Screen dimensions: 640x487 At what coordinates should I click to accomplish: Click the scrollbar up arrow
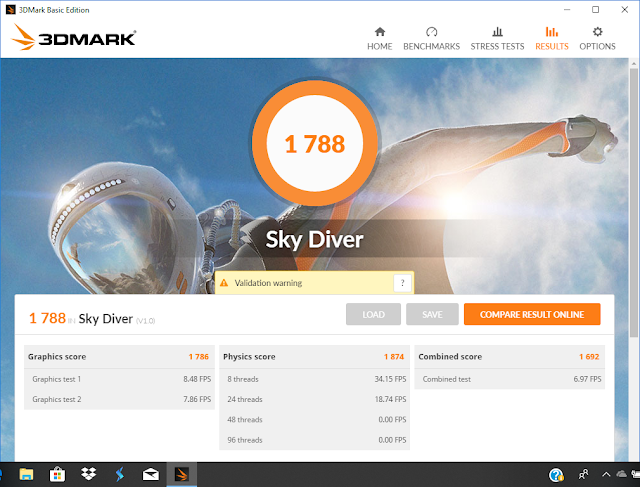pyautogui.click(x=634, y=64)
